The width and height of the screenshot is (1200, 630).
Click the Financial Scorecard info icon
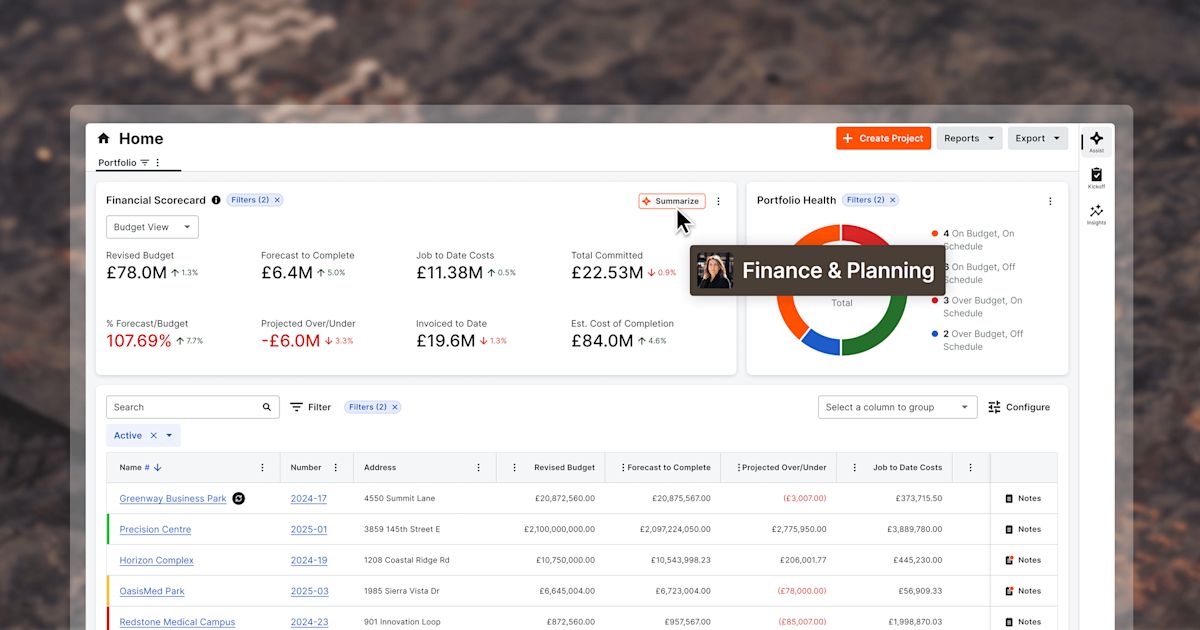click(x=216, y=200)
